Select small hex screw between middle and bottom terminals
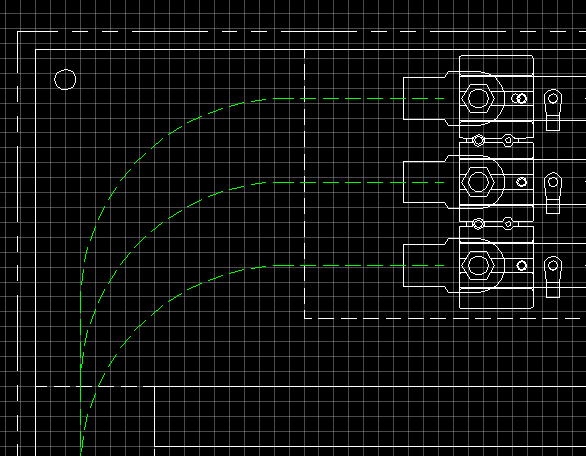Screen dimensions: 586x456 (x=508, y=224)
